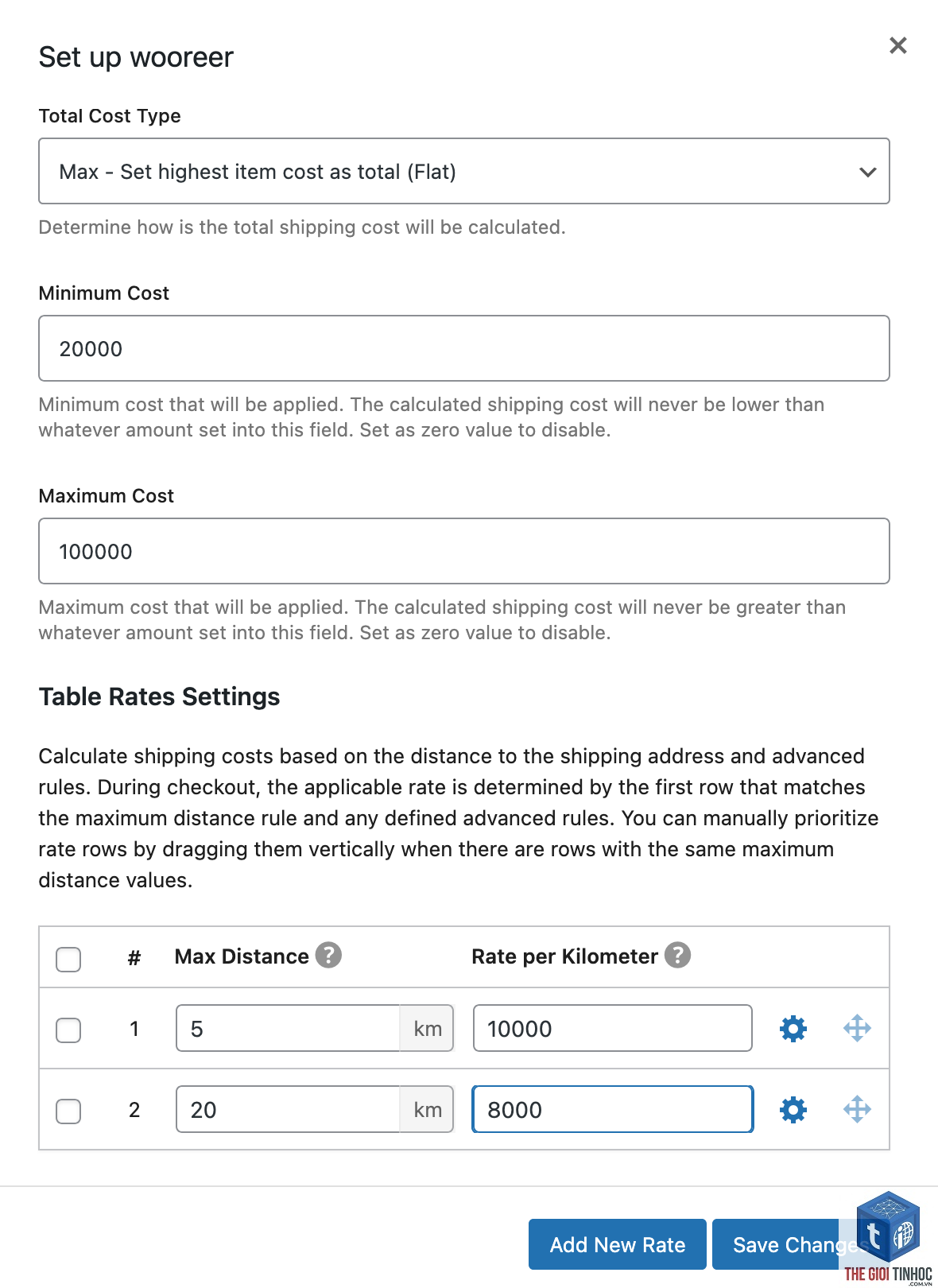Click row 1 rate field showing 10000
Image resolution: width=938 pixels, height=1288 pixels.
[613, 1028]
